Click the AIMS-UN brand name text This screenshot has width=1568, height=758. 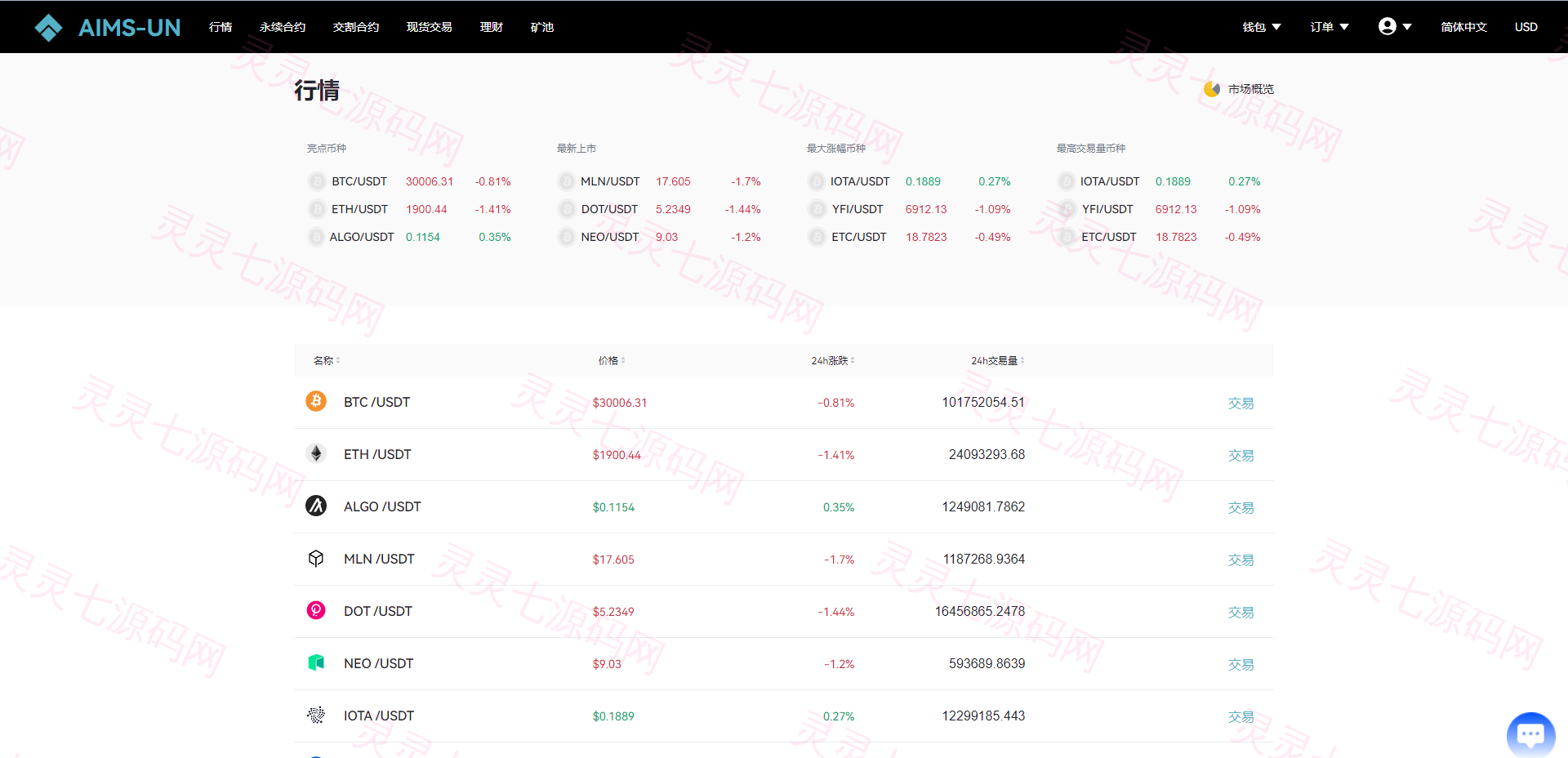point(129,28)
